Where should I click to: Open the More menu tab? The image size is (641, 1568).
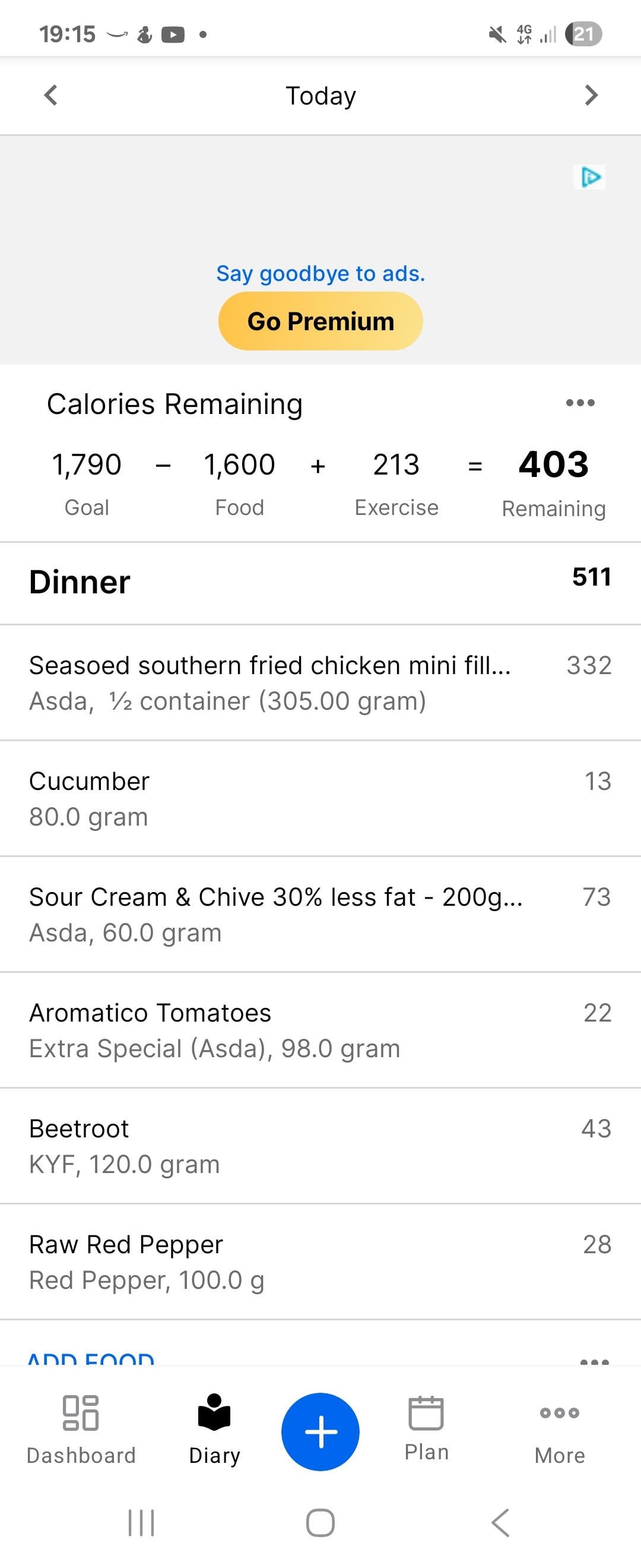pyautogui.click(x=560, y=1428)
